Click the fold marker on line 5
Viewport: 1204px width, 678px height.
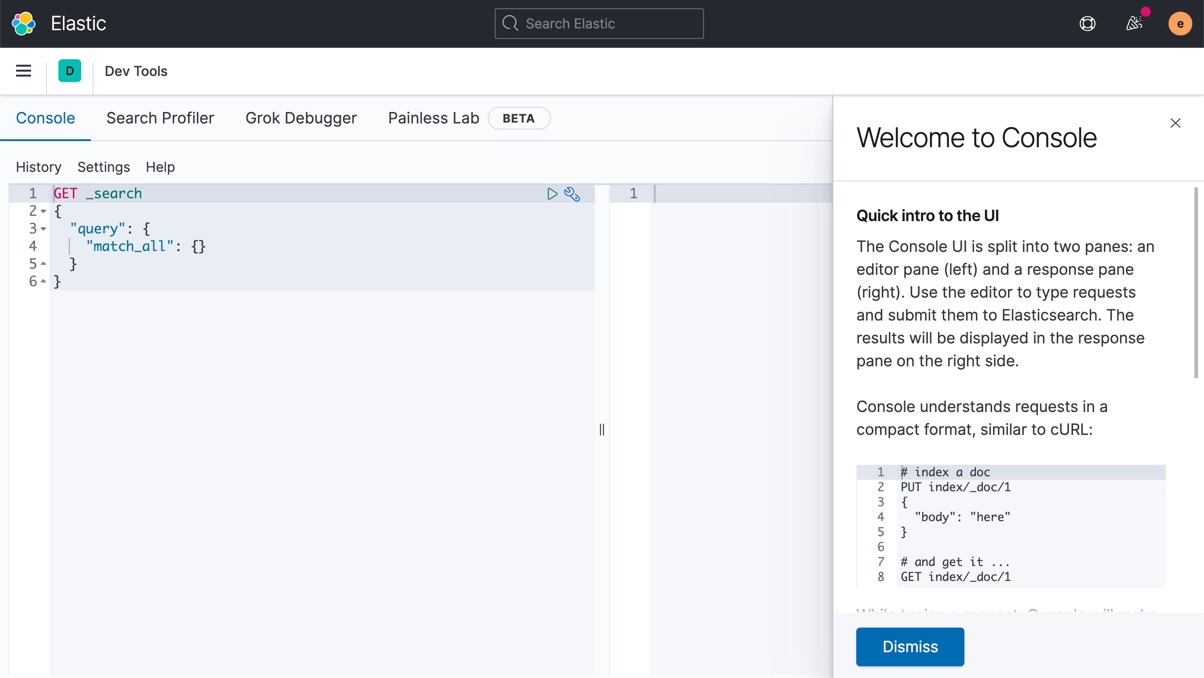pos(43,264)
